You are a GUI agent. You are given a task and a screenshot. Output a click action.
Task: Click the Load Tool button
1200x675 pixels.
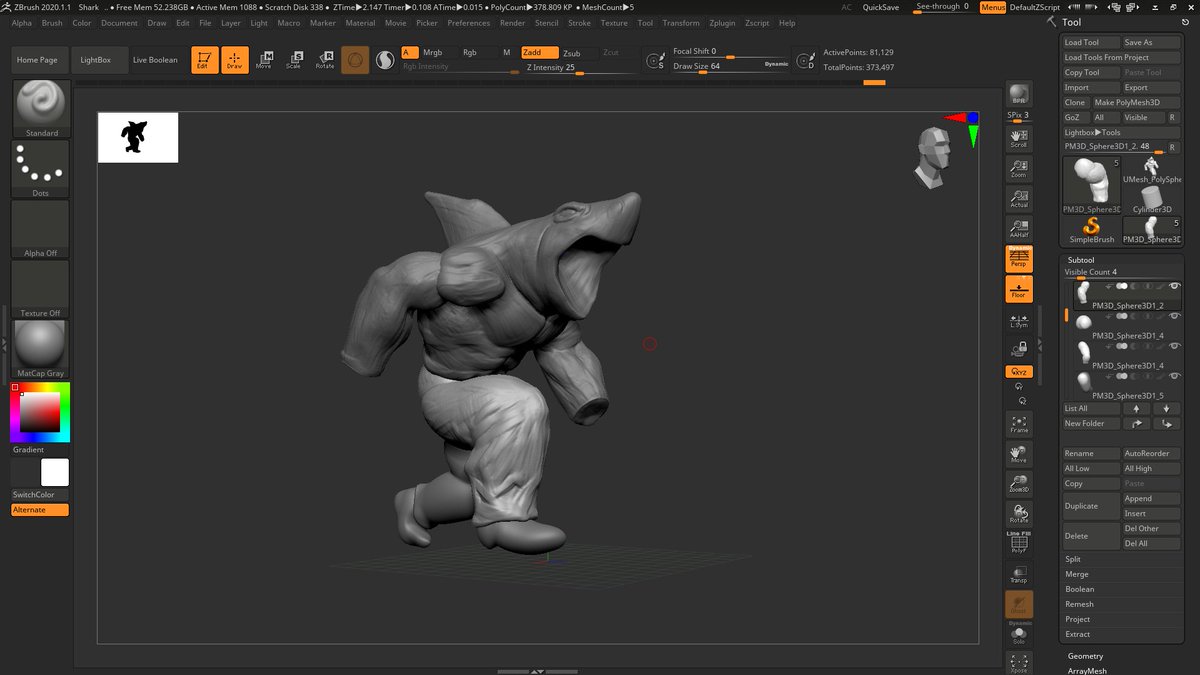[x=1091, y=43]
